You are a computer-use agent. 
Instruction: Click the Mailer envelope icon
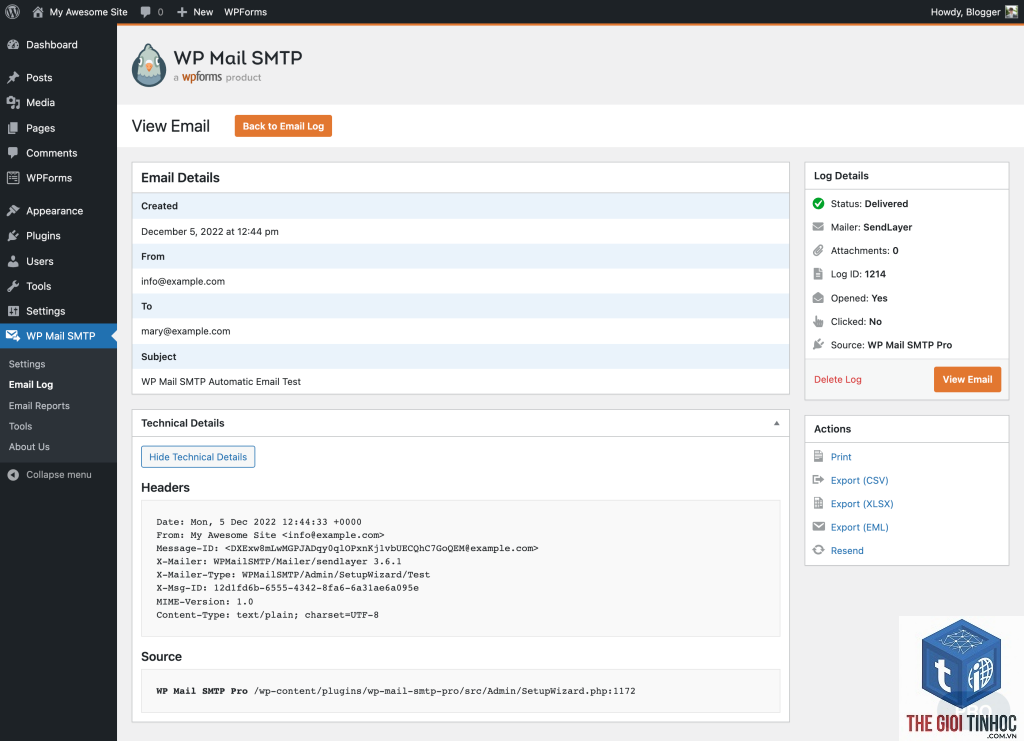(x=818, y=227)
